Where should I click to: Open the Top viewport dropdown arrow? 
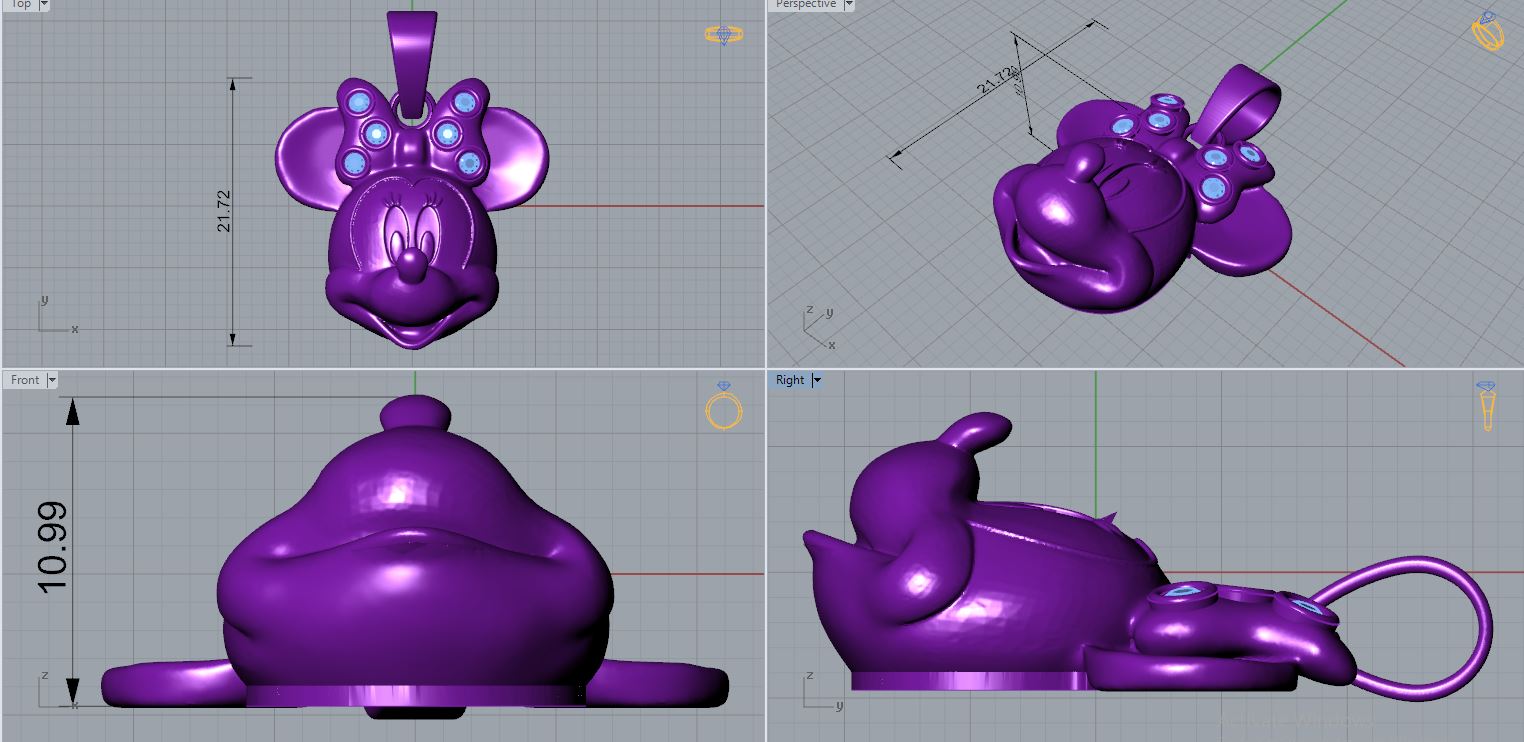point(43,4)
